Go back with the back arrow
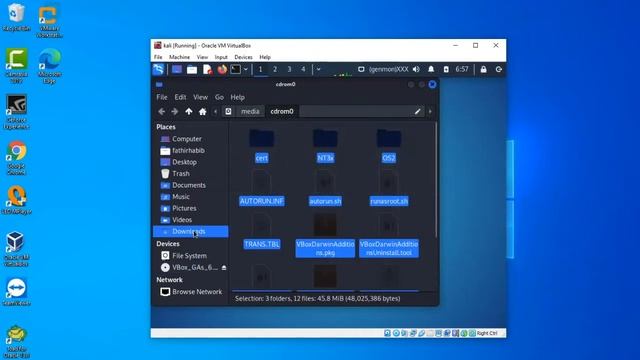The height and width of the screenshot is (360, 640). (x=162, y=111)
